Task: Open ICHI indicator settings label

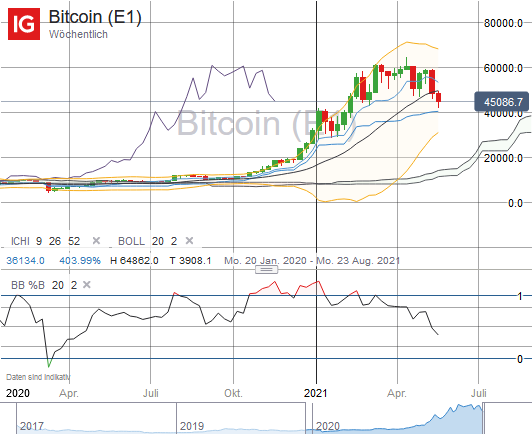Action: [x=45, y=241]
